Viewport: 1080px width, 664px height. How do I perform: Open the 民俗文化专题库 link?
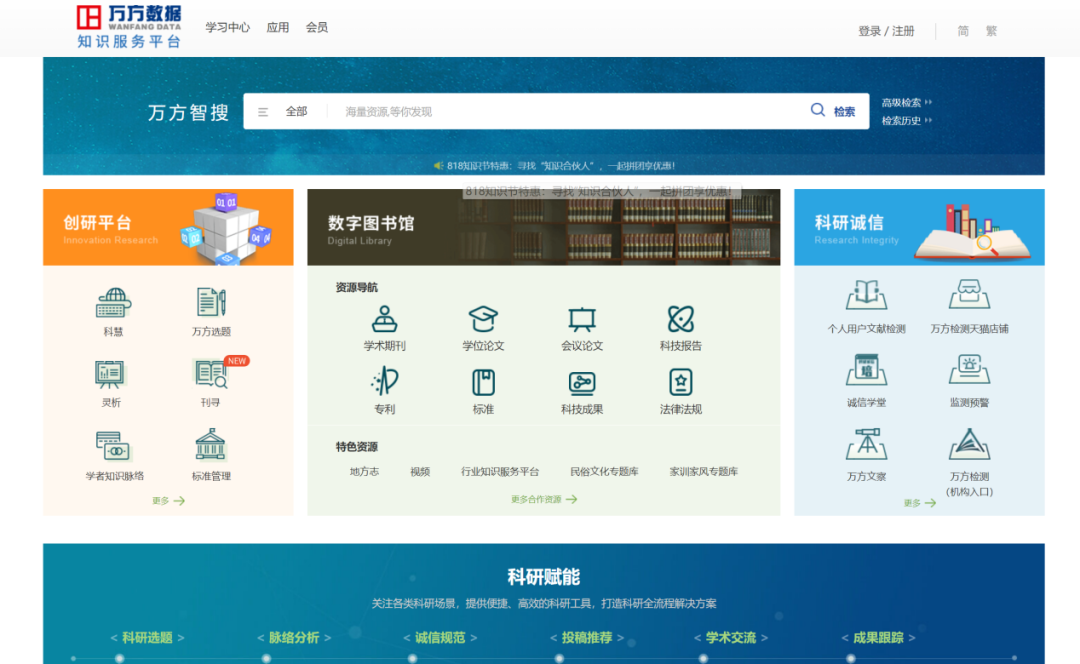[x=604, y=472]
